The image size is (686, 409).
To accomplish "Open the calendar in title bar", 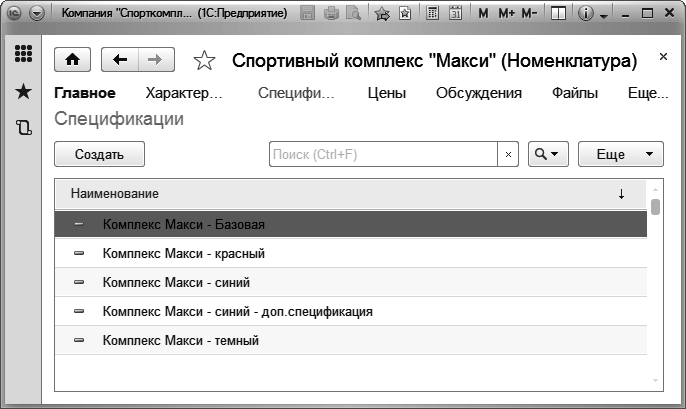I will coord(456,14).
